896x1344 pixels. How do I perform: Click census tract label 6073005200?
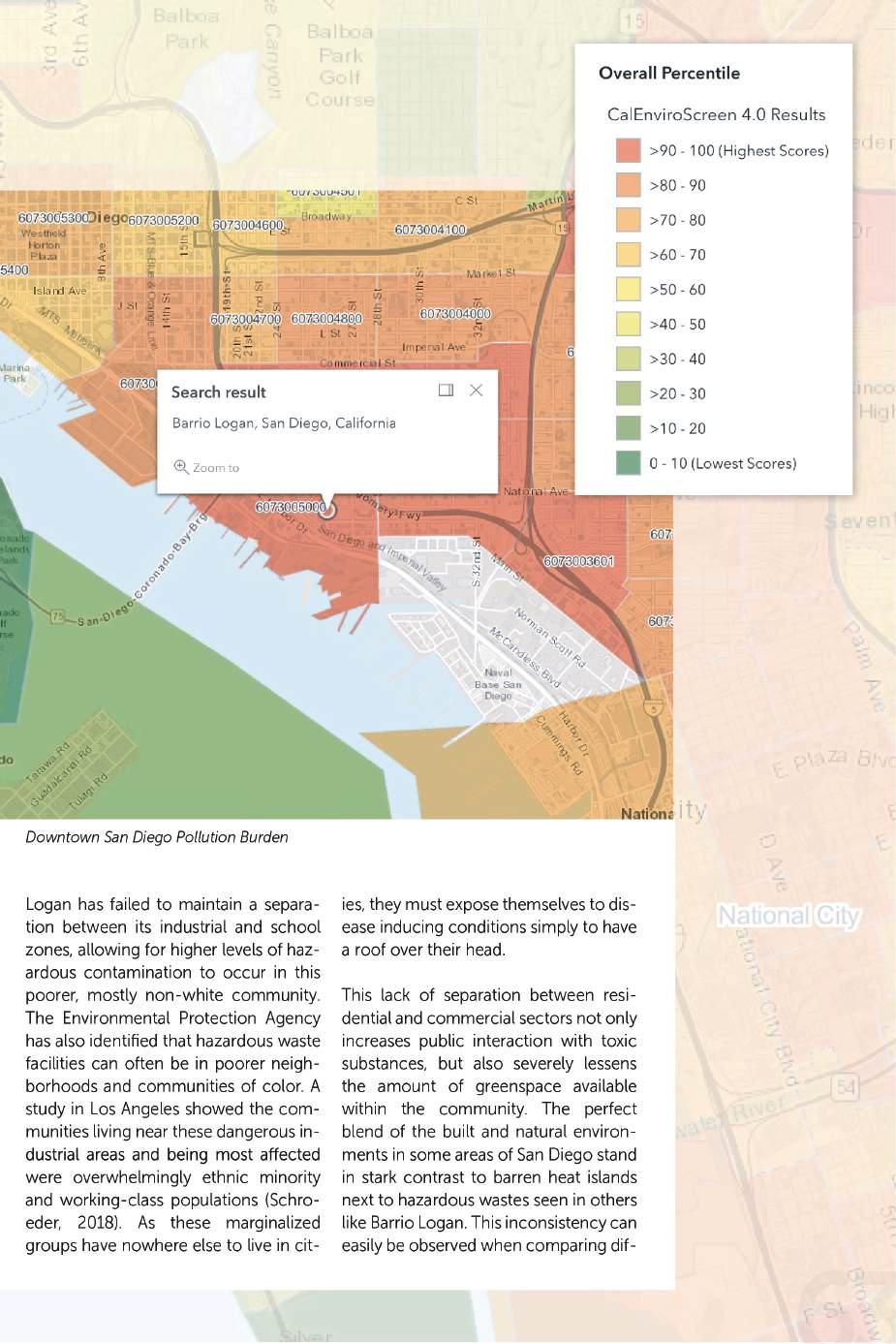click(164, 221)
